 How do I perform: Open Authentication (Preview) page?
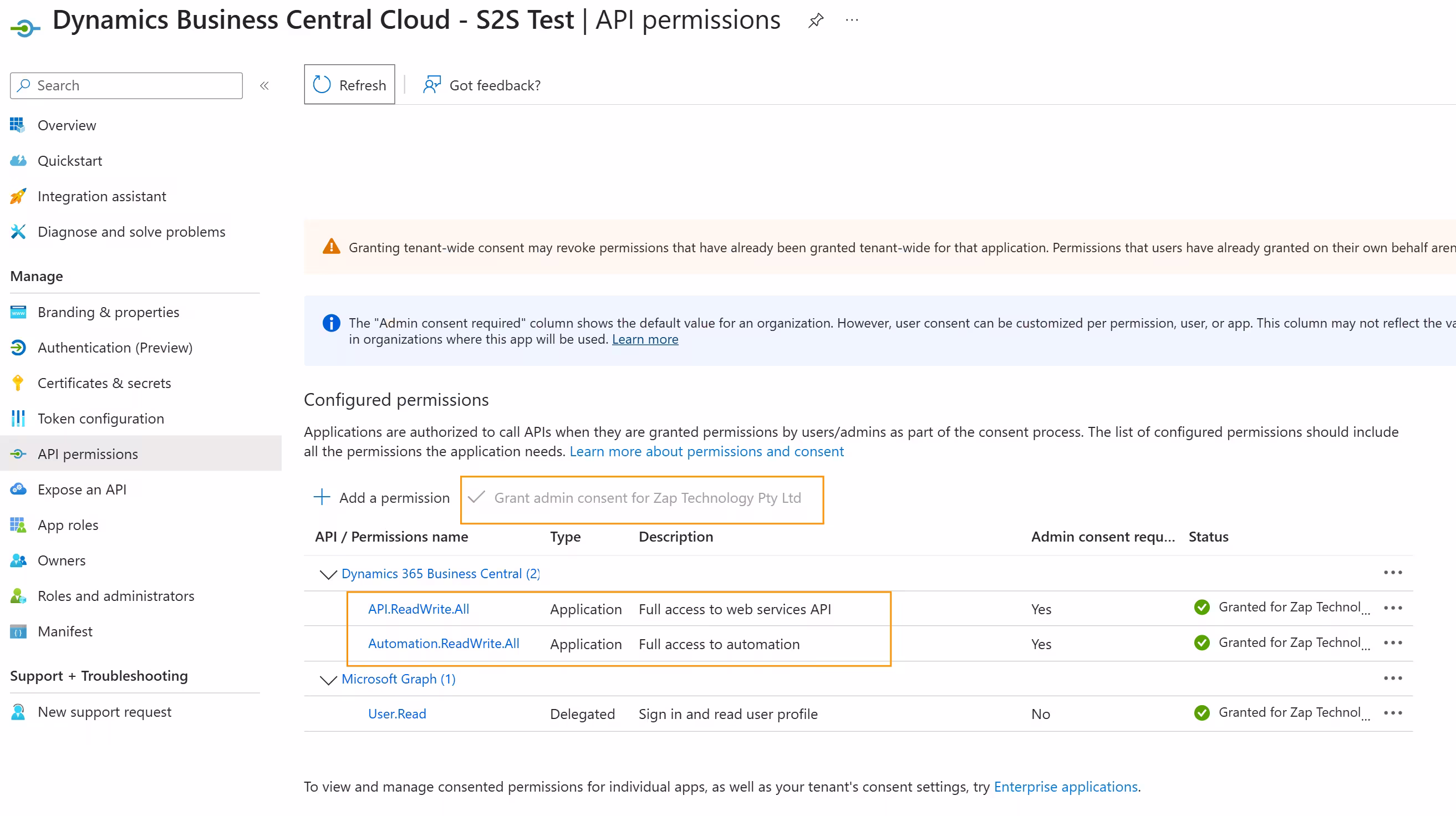click(x=115, y=348)
